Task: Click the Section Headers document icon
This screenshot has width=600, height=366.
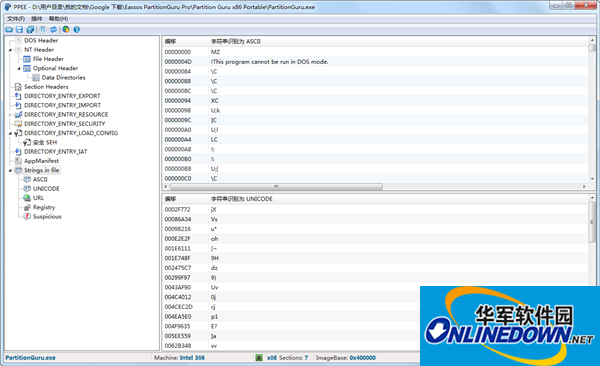Action: 18,87
